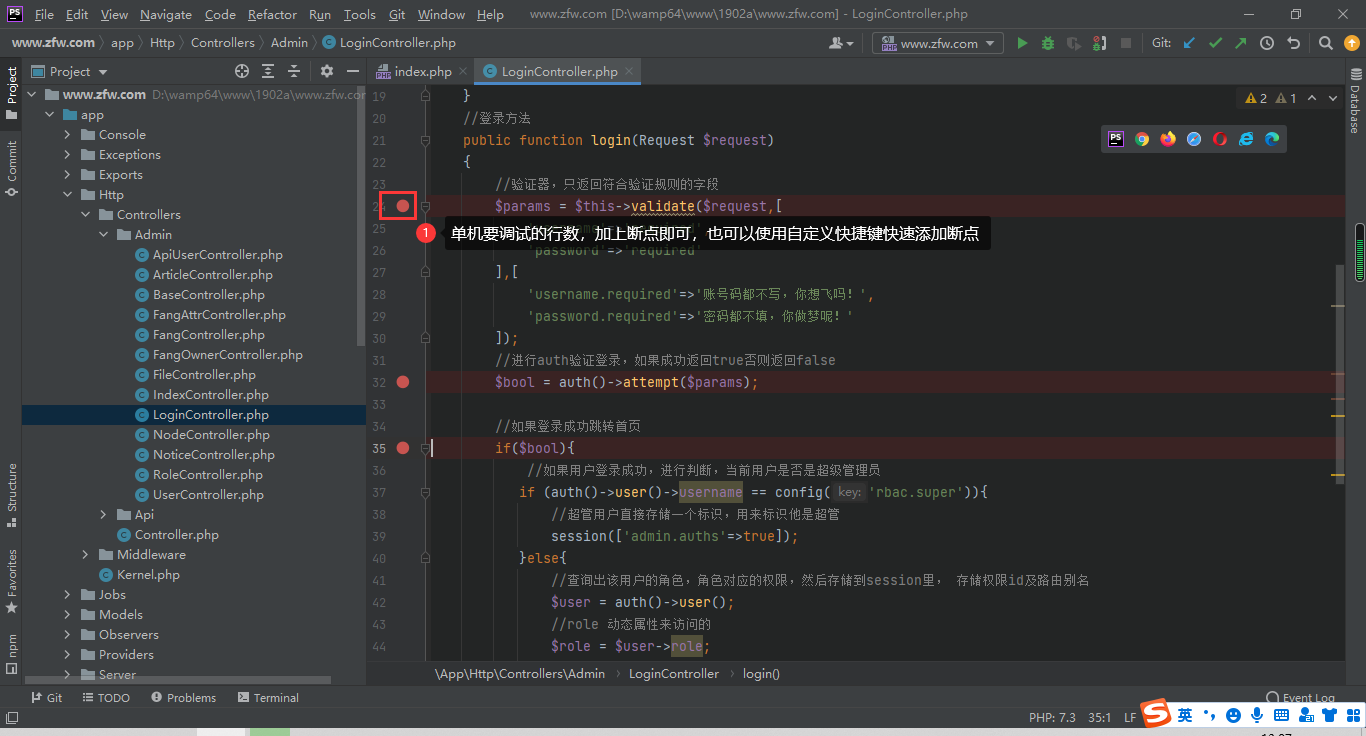Image resolution: width=1366 pixels, height=736 pixels.
Task: Fold the inner if block on line 37
Action: 425,492
